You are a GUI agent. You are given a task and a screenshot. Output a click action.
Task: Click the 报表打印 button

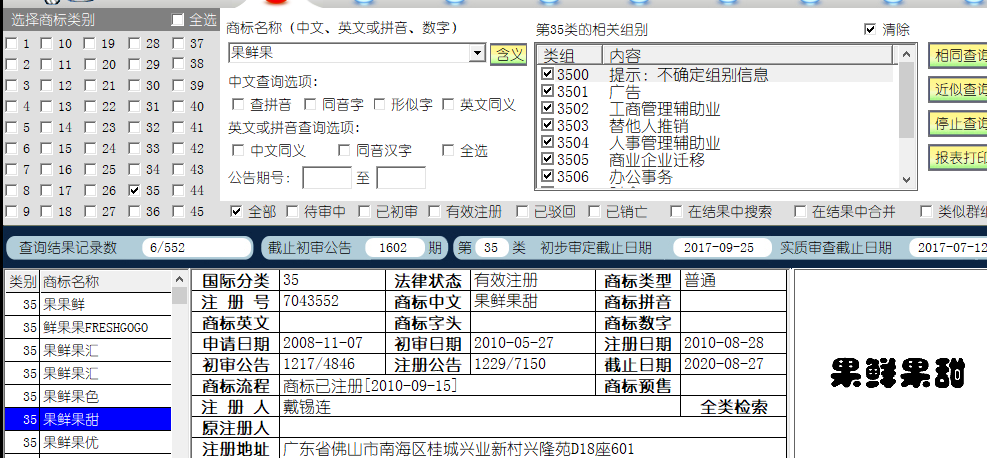pos(958,157)
